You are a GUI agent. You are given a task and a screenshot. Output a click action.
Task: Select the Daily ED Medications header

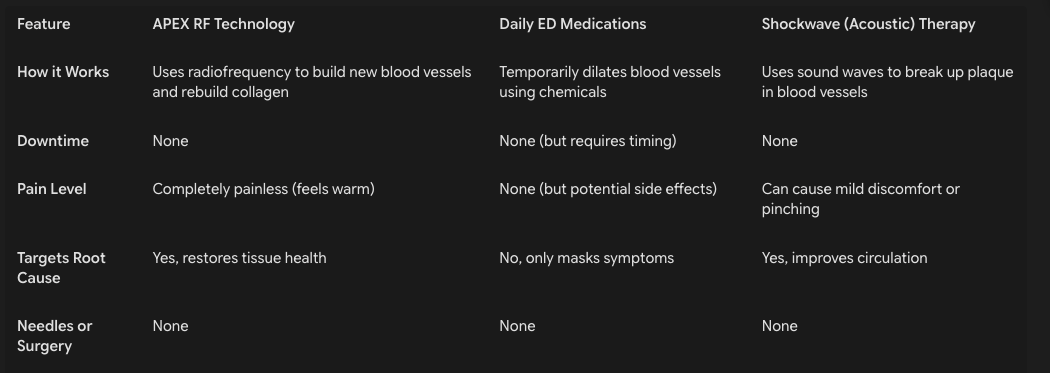[573, 24]
